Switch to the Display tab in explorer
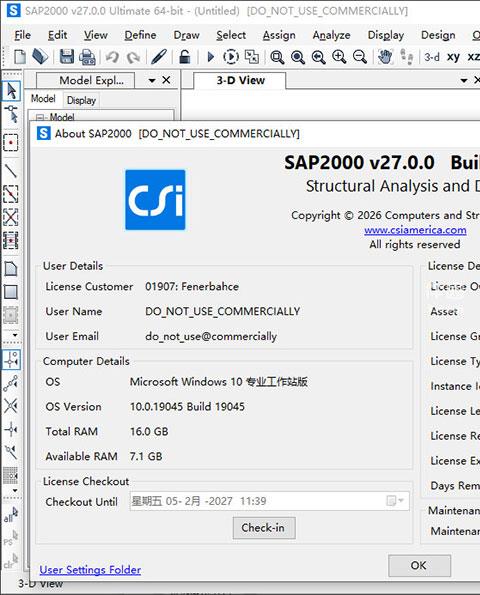Image resolution: width=480 pixels, height=595 pixels. [81, 100]
